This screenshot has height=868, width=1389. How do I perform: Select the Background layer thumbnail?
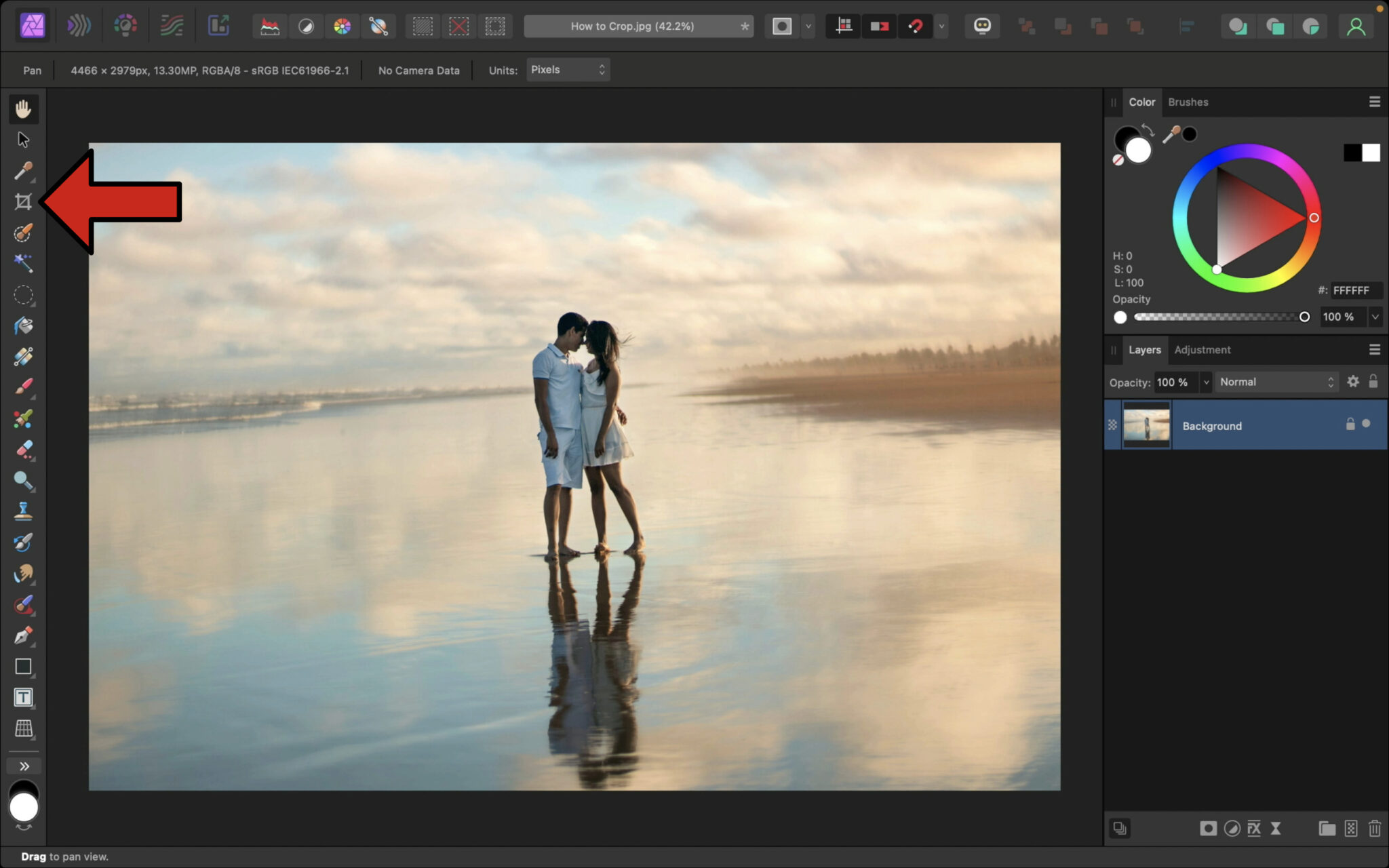pyautogui.click(x=1146, y=425)
